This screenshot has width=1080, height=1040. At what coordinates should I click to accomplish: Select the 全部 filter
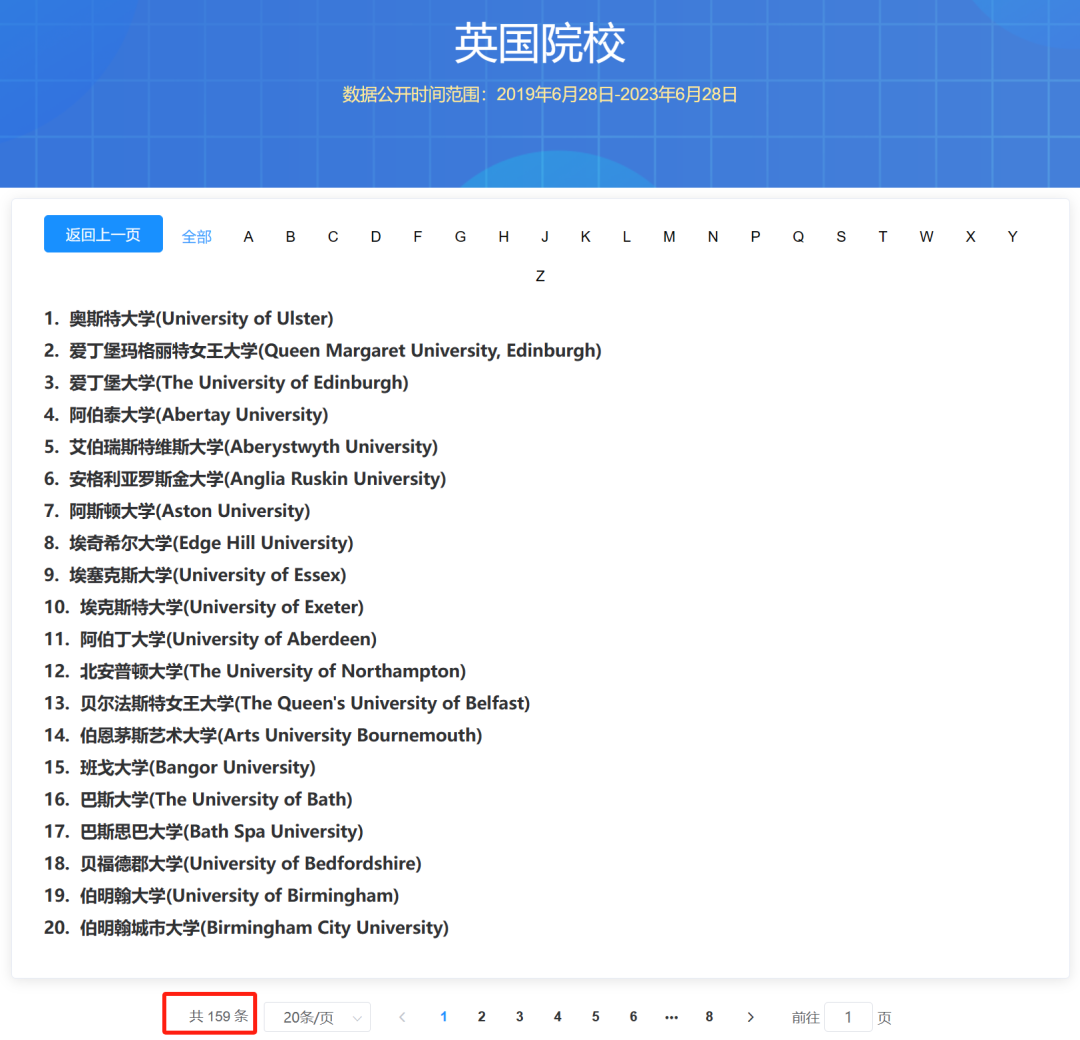point(196,236)
